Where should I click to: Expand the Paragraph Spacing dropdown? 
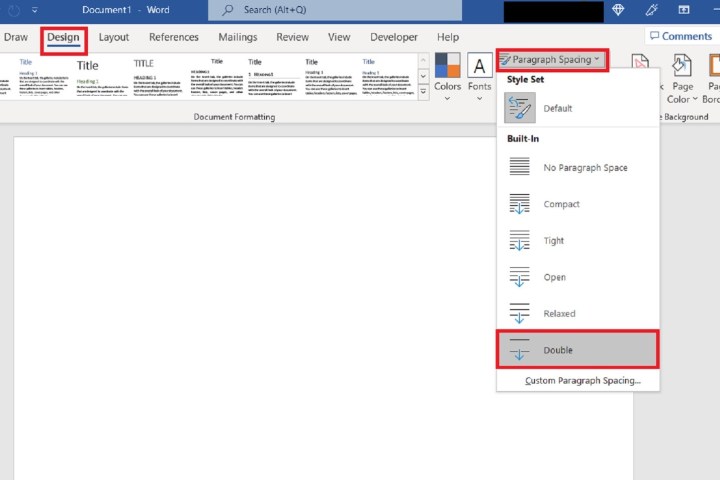point(552,59)
